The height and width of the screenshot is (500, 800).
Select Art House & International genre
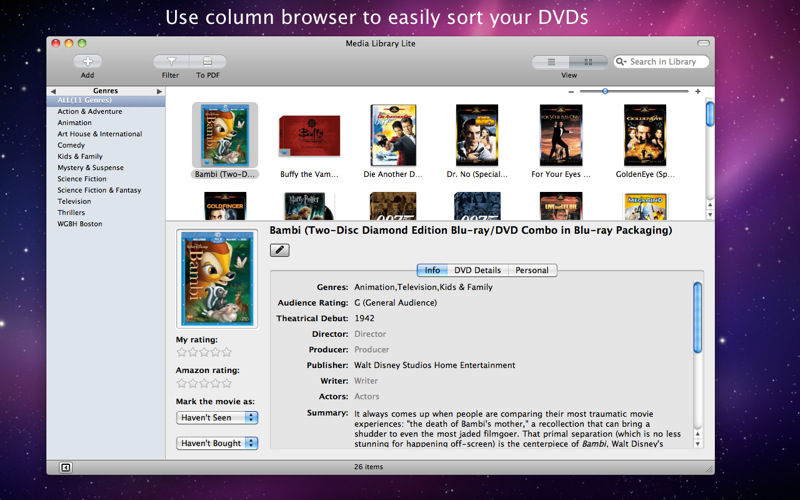[106, 134]
